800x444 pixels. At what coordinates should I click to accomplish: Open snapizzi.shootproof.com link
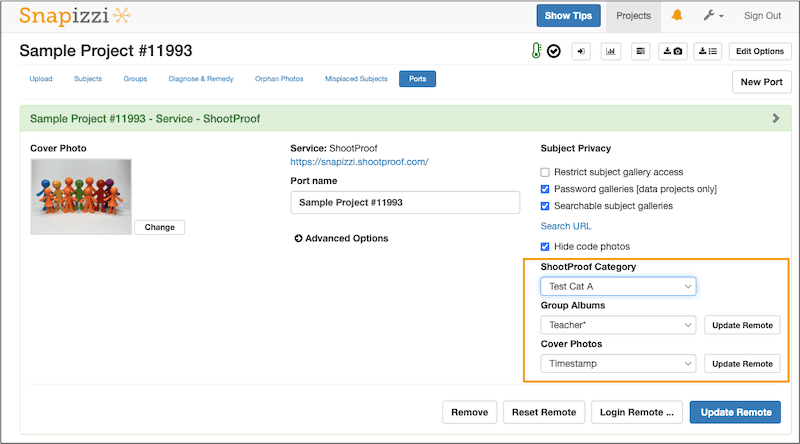(359, 162)
